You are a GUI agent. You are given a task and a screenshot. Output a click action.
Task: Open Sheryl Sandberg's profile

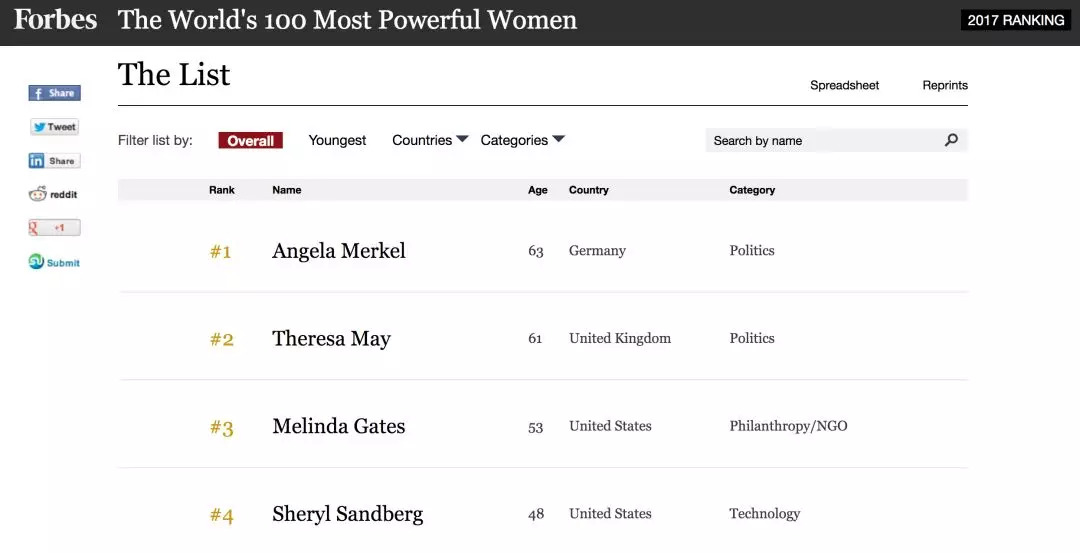(347, 514)
